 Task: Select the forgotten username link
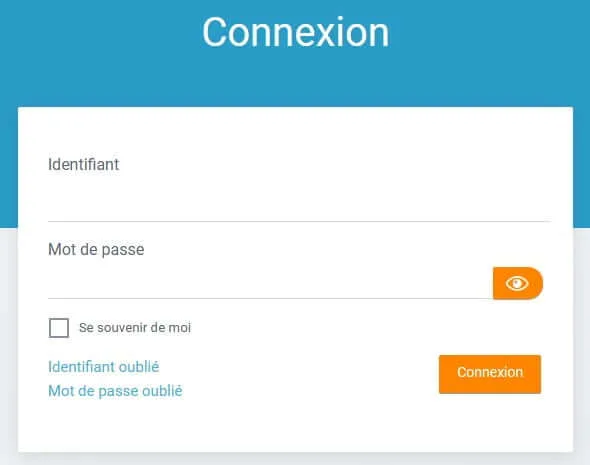coord(103,367)
